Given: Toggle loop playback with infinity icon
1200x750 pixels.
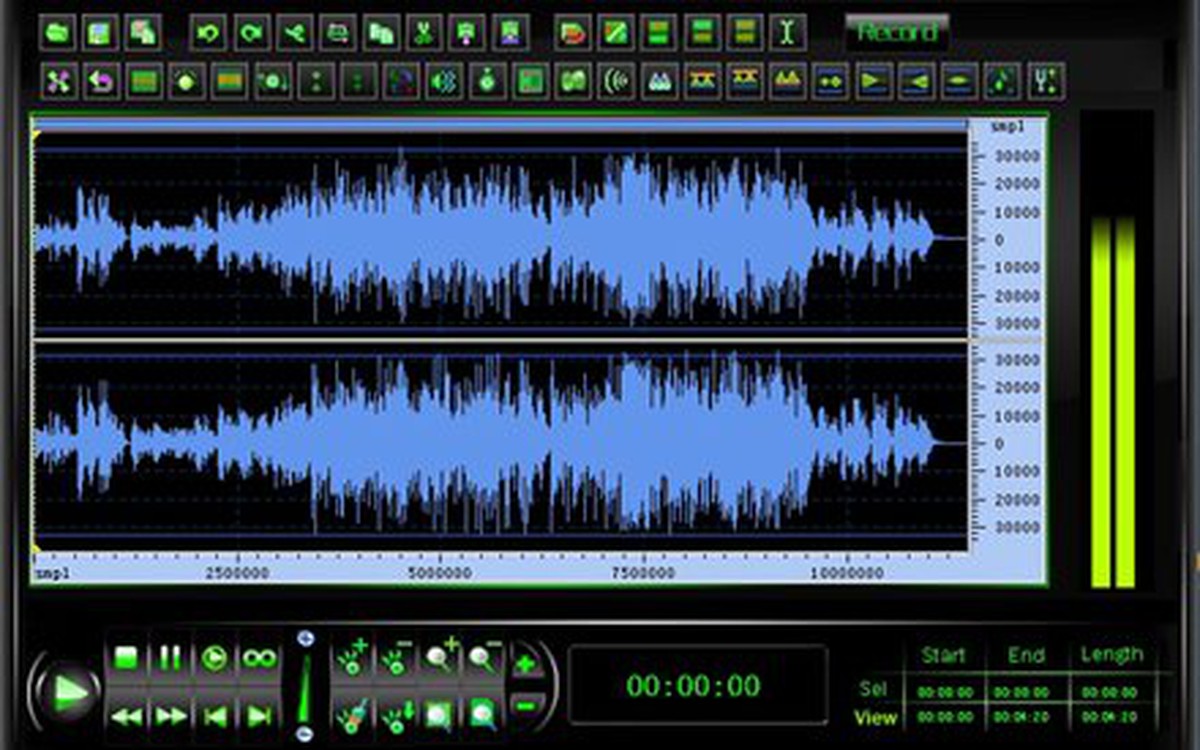Looking at the screenshot, I should (259, 657).
